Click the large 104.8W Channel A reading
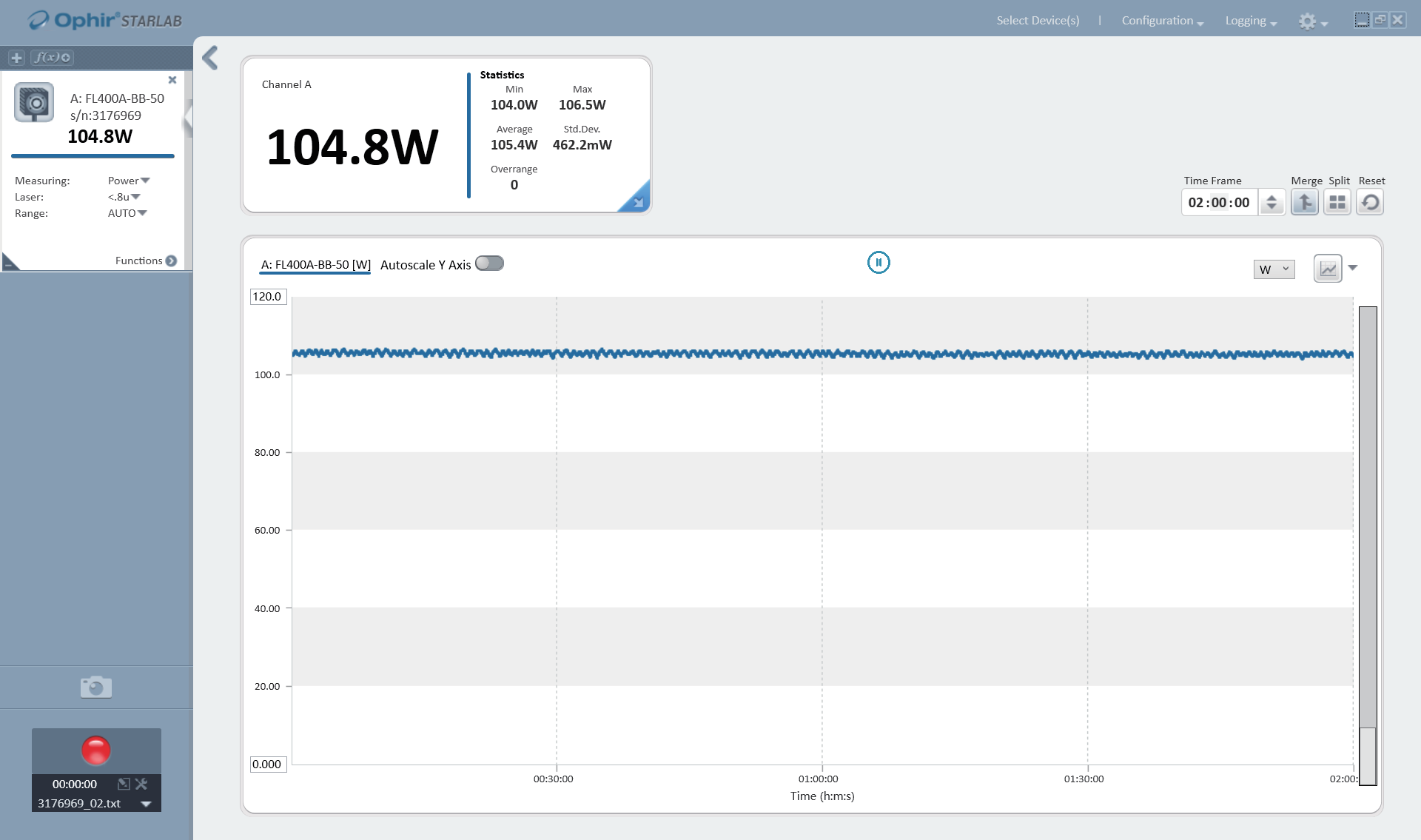The width and height of the screenshot is (1421, 840). 352,147
